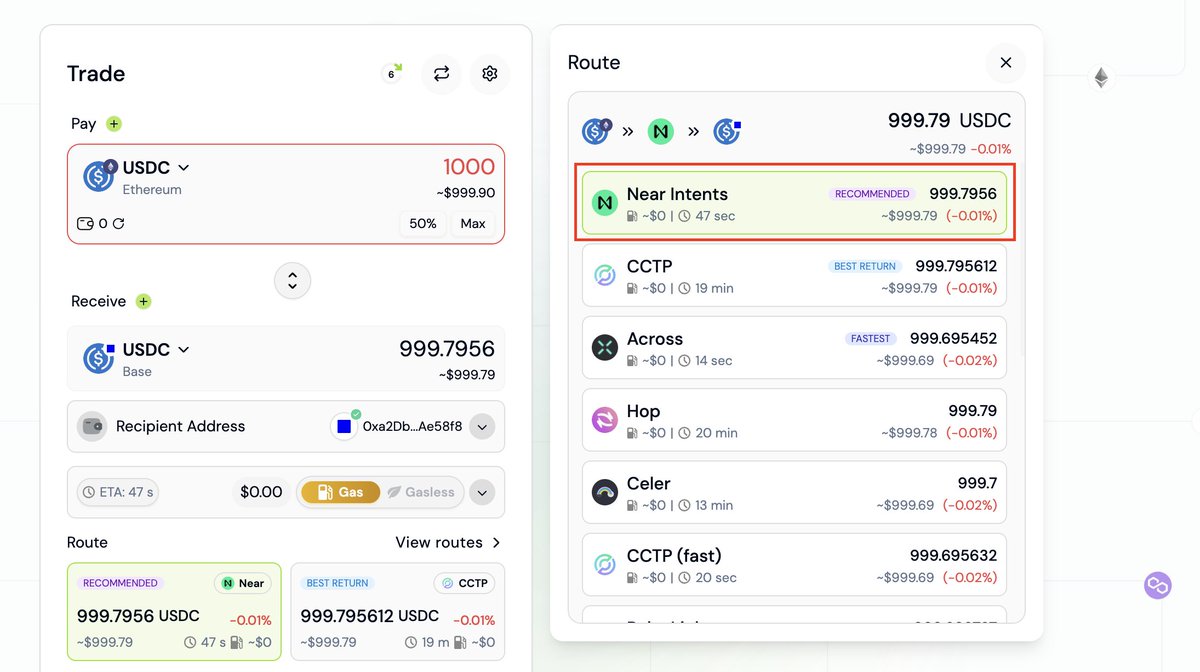Click the swap arrows refresh icon
This screenshot has height=672, width=1200.
(x=441, y=73)
